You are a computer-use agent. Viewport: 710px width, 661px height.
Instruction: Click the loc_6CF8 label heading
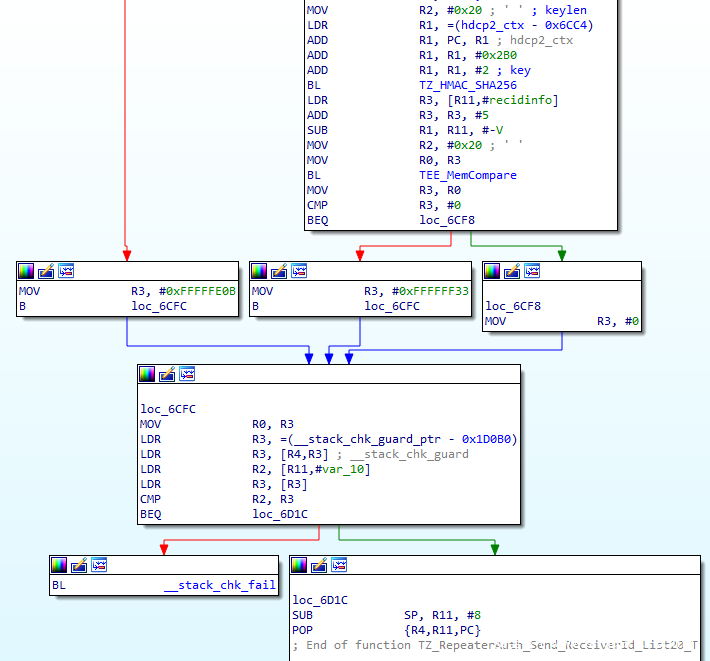513,306
